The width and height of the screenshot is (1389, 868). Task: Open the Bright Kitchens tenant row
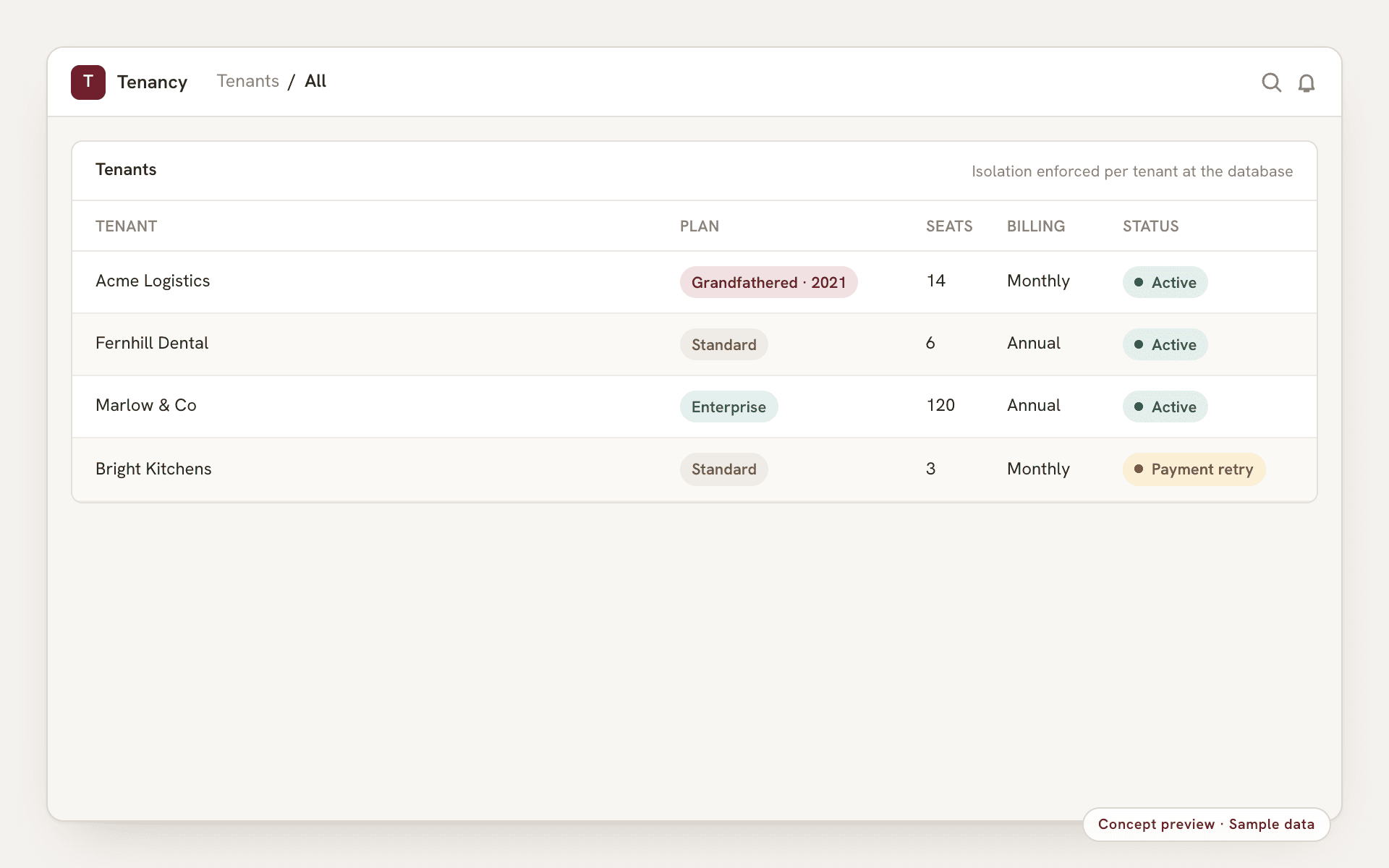694,469
